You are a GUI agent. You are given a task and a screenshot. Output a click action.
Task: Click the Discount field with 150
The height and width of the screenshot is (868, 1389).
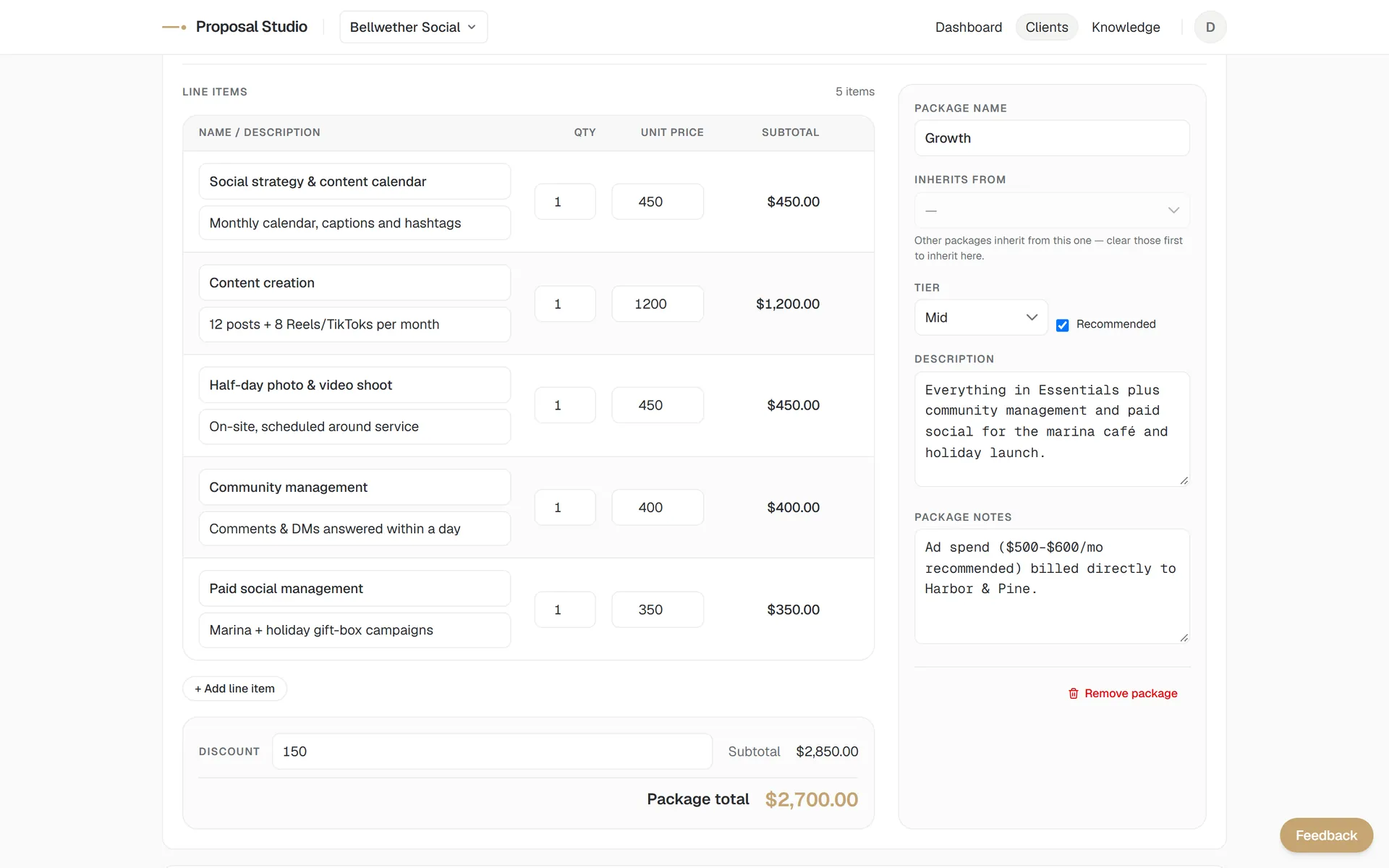coord(492,752)
